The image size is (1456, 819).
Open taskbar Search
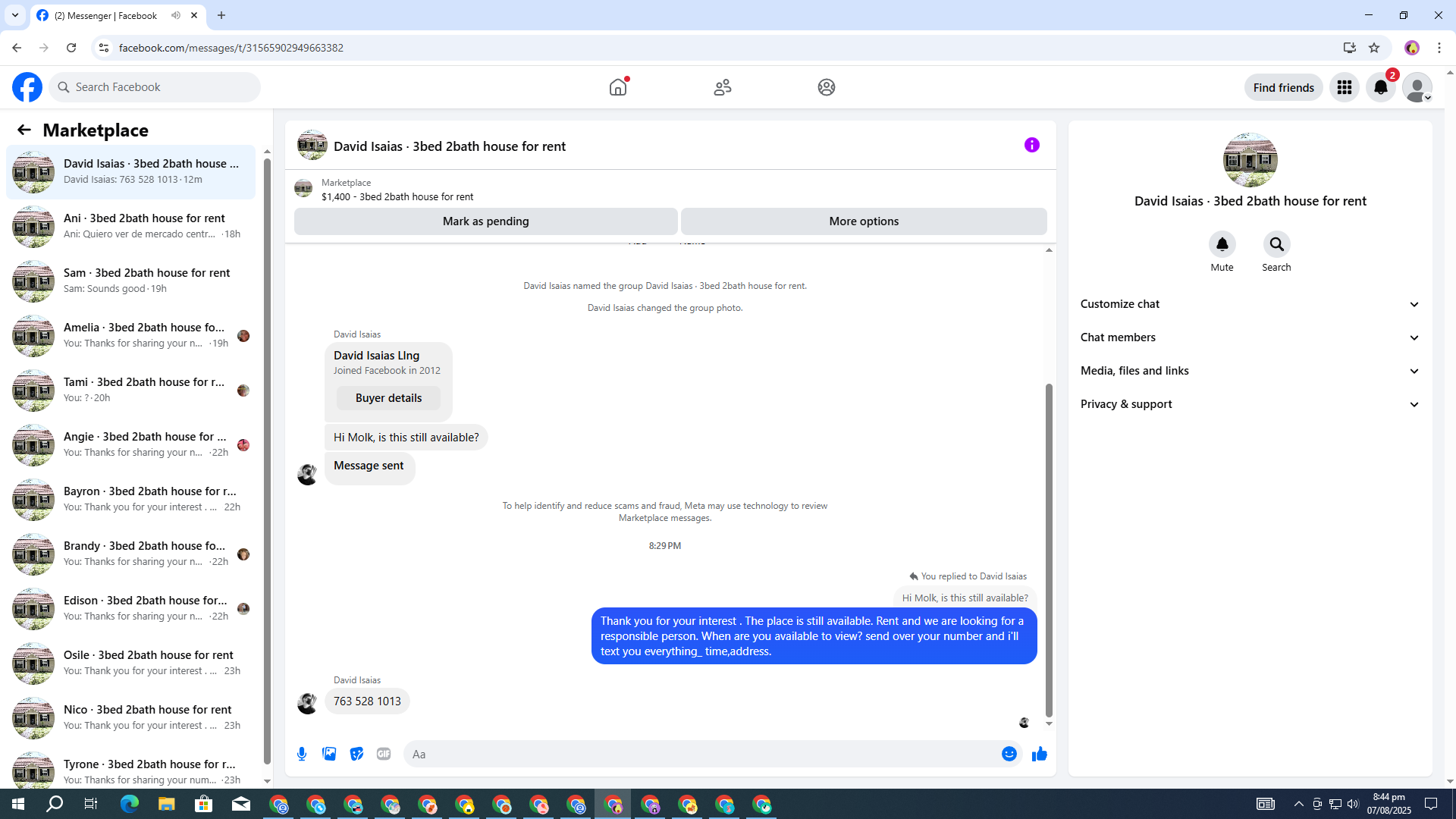55,804
